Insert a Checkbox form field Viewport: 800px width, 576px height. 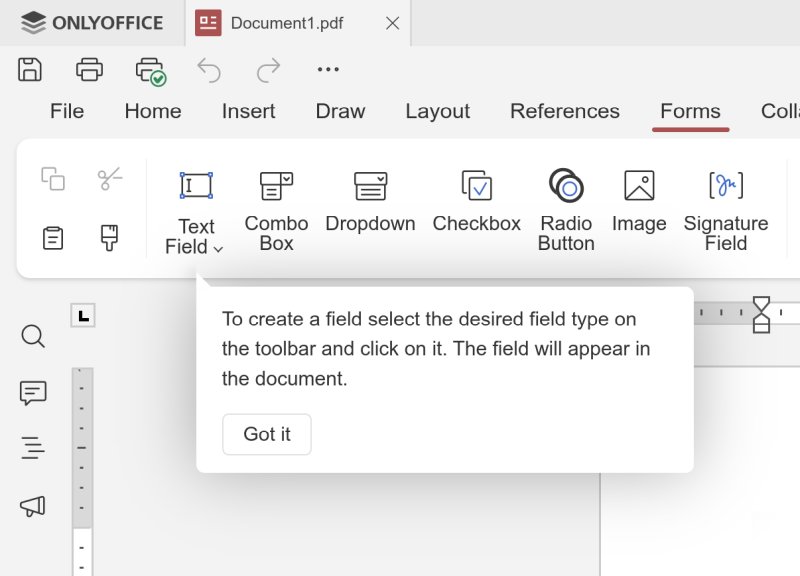coord(476,200)
